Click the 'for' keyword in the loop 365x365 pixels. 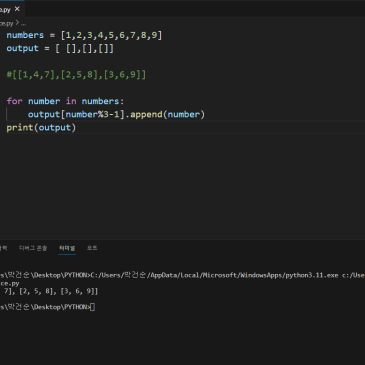click(14, 101)
